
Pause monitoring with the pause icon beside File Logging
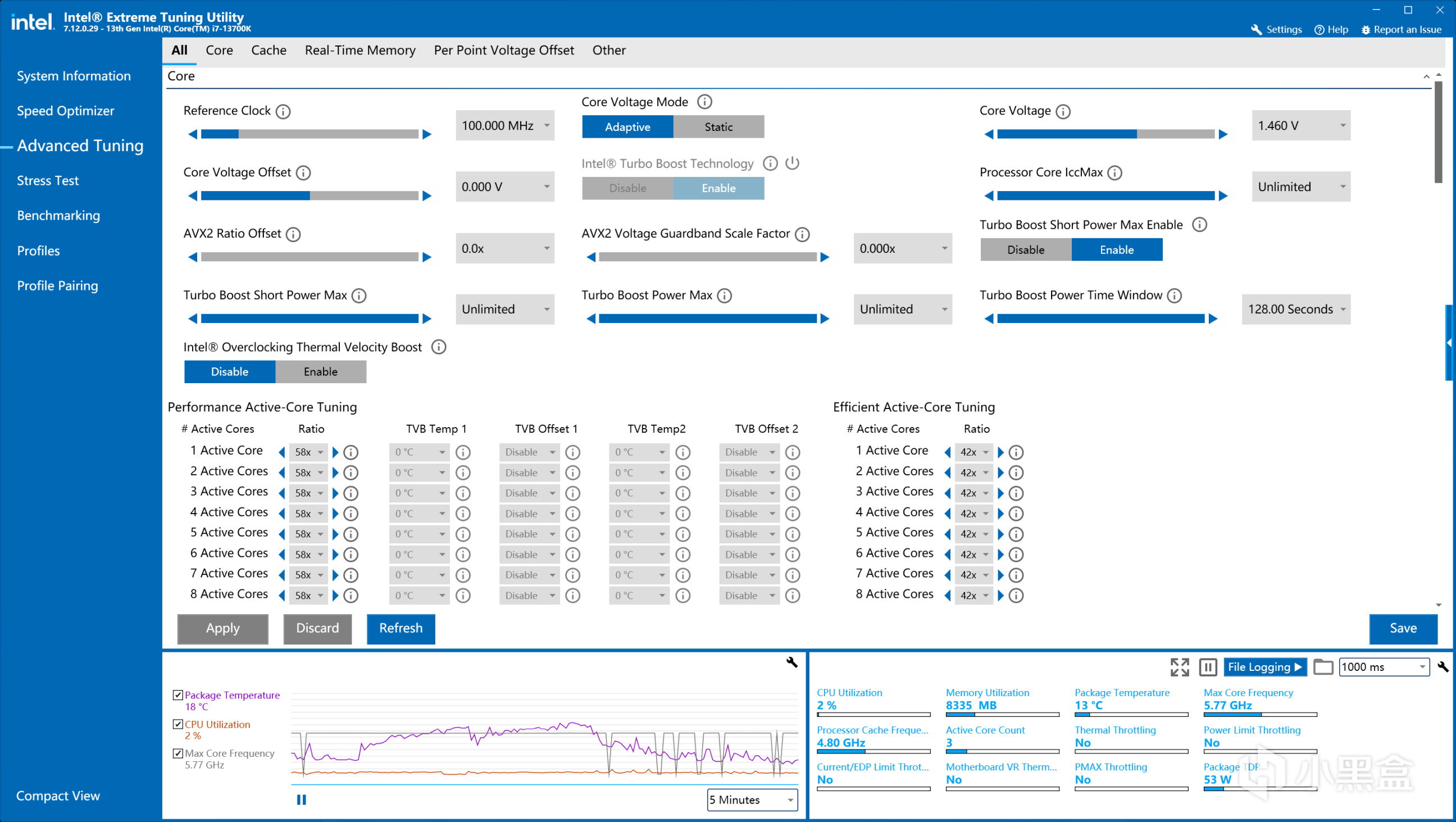1207,667
